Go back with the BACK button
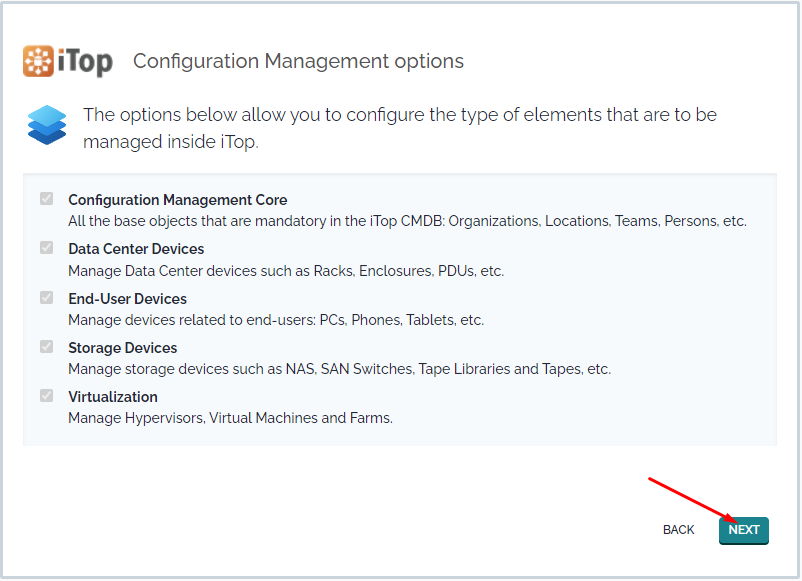This screenshot has height=581, width=802. coord(679,530)
